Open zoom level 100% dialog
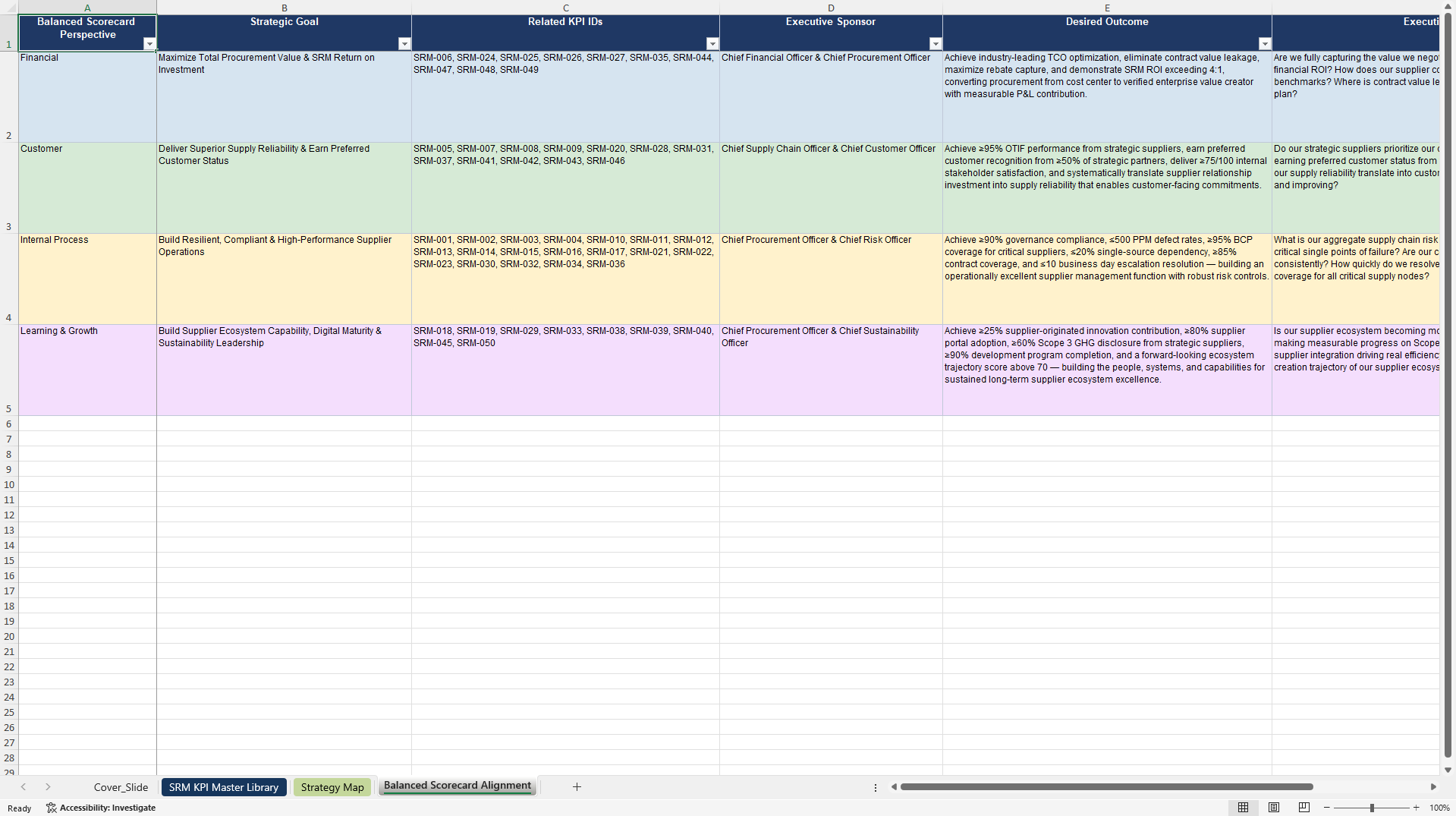The image size is (1456, 816). [1439, 808]
